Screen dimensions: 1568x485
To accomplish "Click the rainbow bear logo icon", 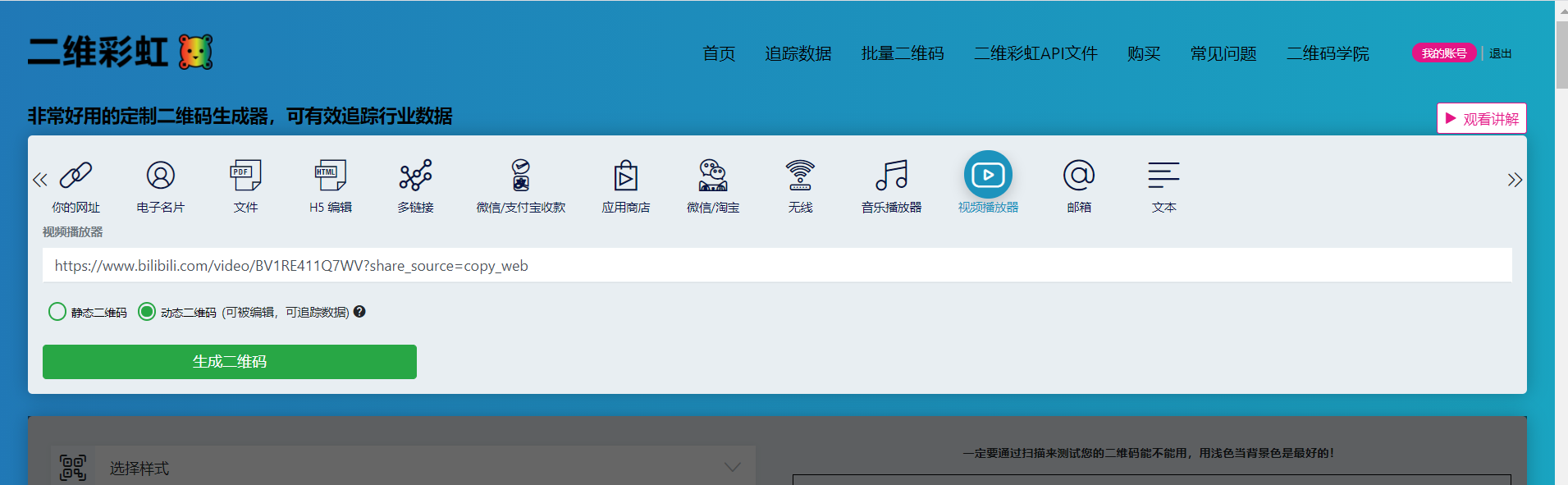I will (x=196, y=52).
